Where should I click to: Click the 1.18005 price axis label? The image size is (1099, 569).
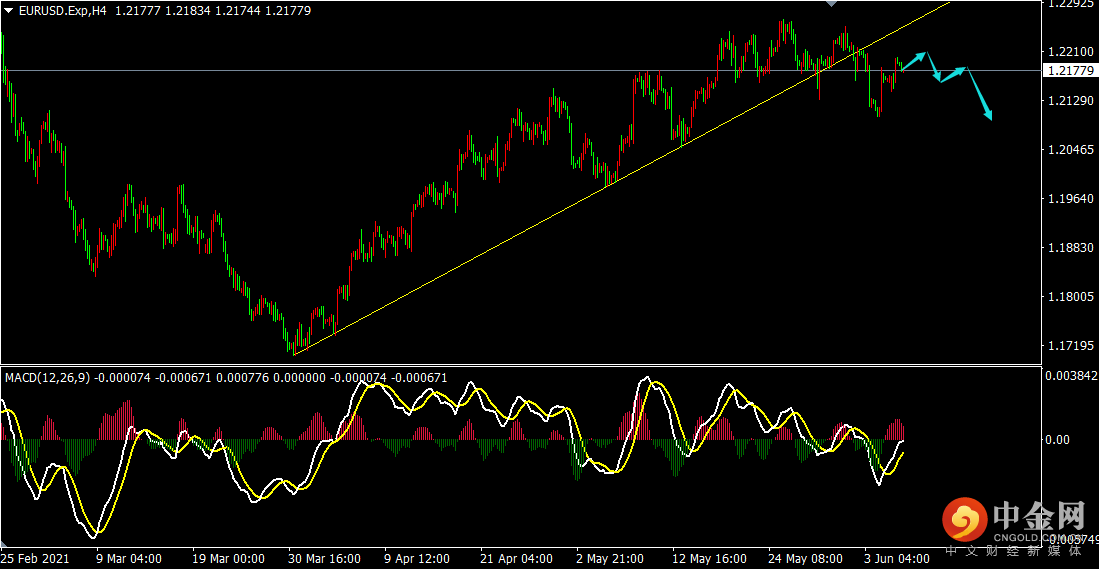[x=1069, y=297]
